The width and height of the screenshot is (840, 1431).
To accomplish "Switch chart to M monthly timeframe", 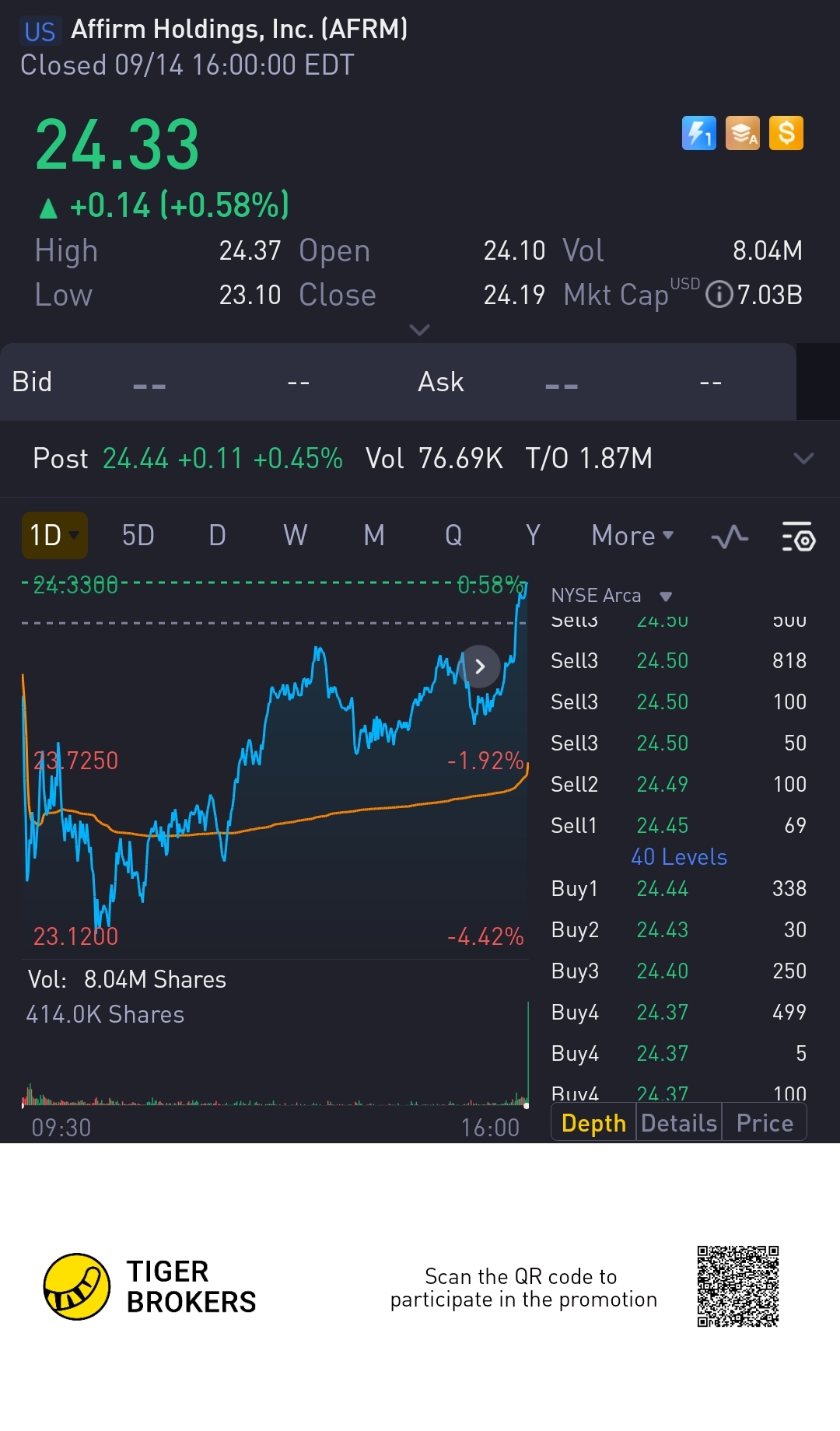I will (x=374, y=535).
